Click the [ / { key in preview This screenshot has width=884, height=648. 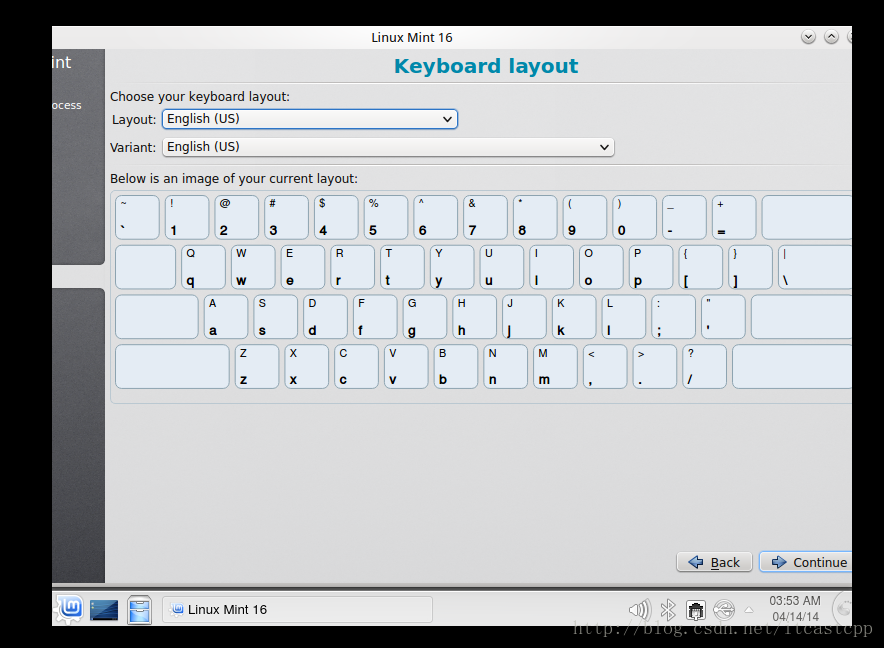pos(701,267)
